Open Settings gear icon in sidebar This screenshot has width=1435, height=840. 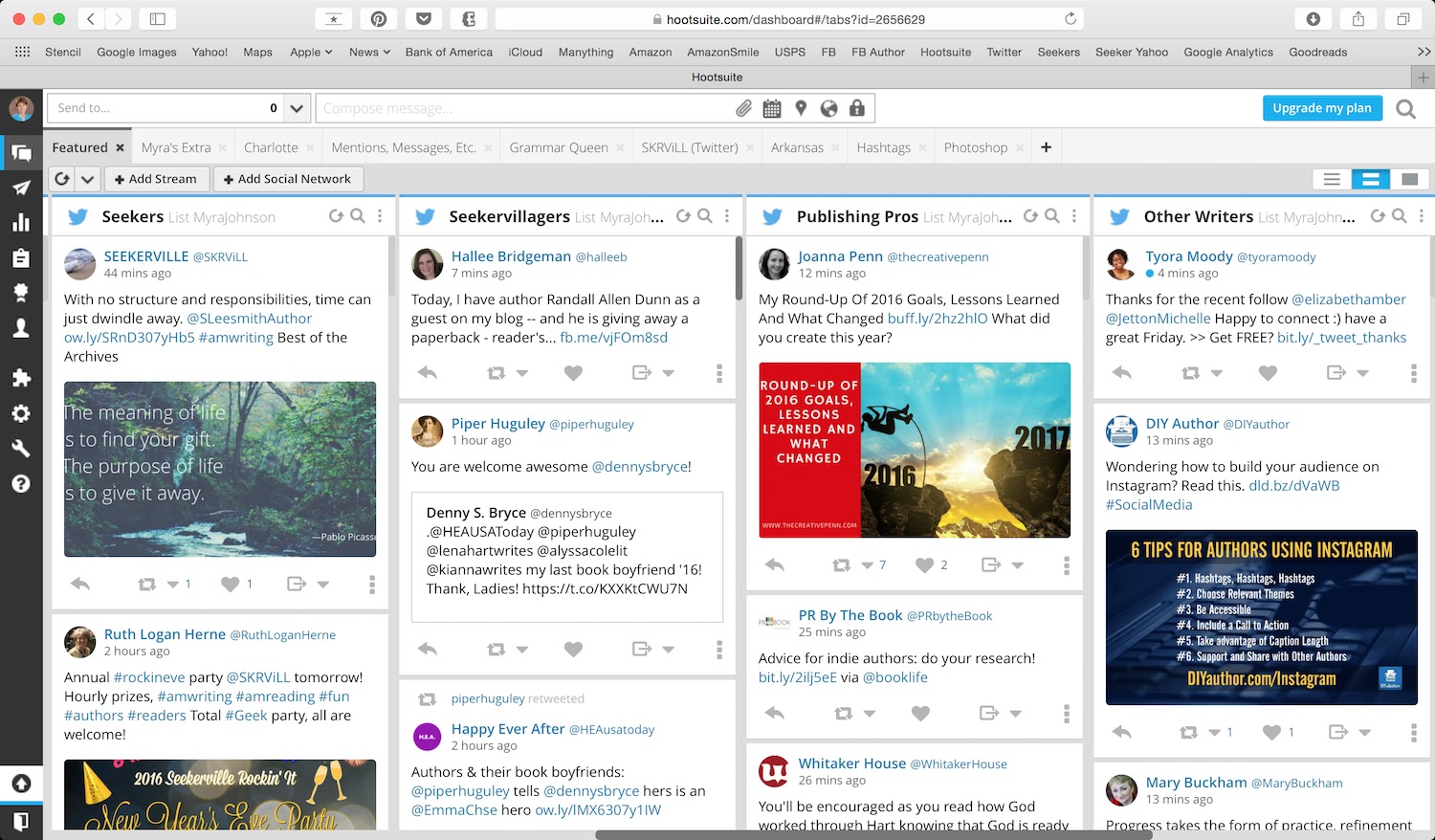click(20, 413)
